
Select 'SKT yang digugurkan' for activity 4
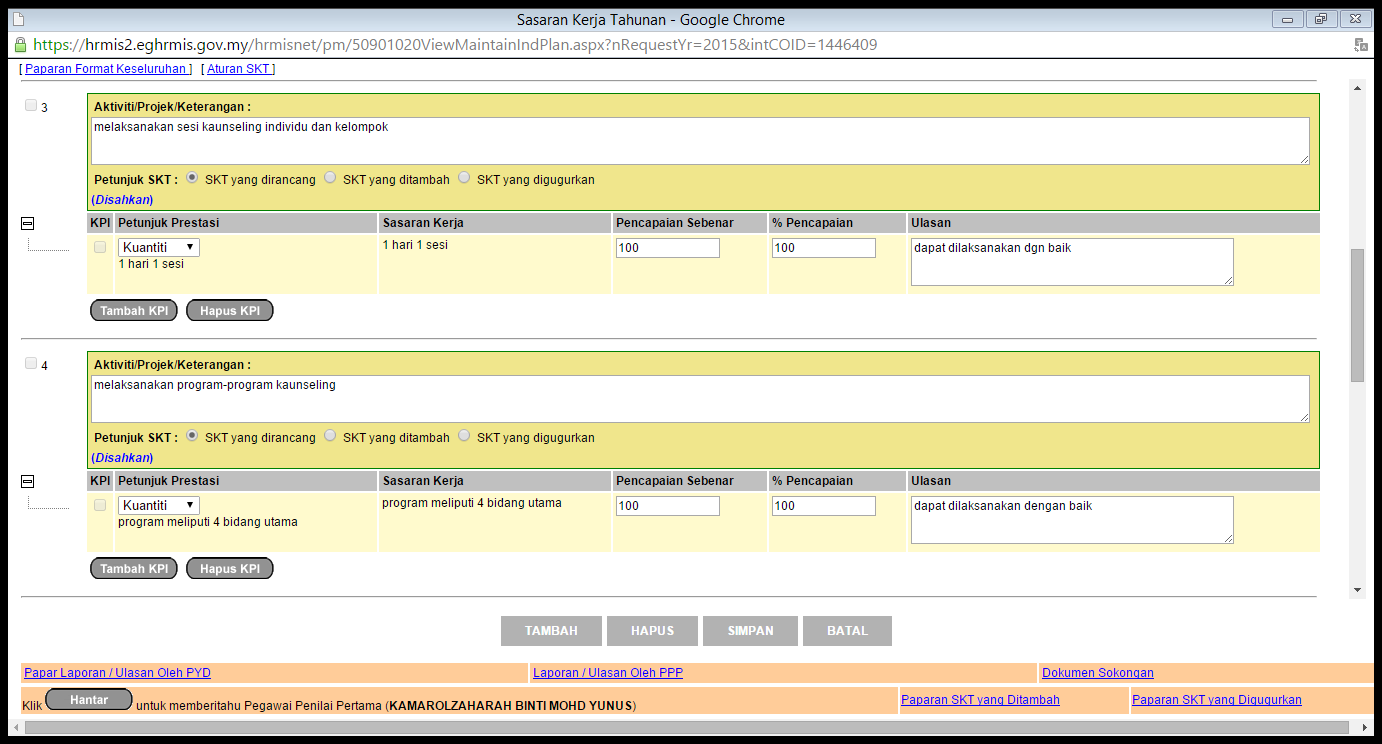(464, 436)
